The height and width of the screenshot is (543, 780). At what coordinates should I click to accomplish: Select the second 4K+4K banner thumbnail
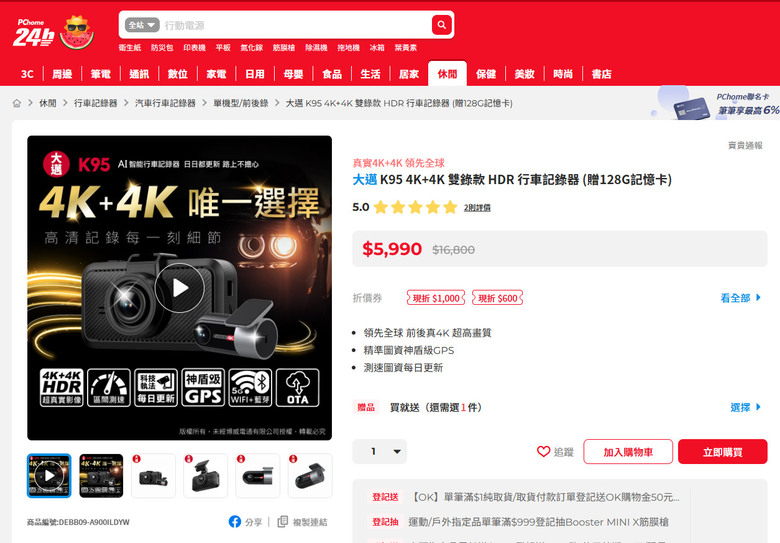tap(101, 476)
